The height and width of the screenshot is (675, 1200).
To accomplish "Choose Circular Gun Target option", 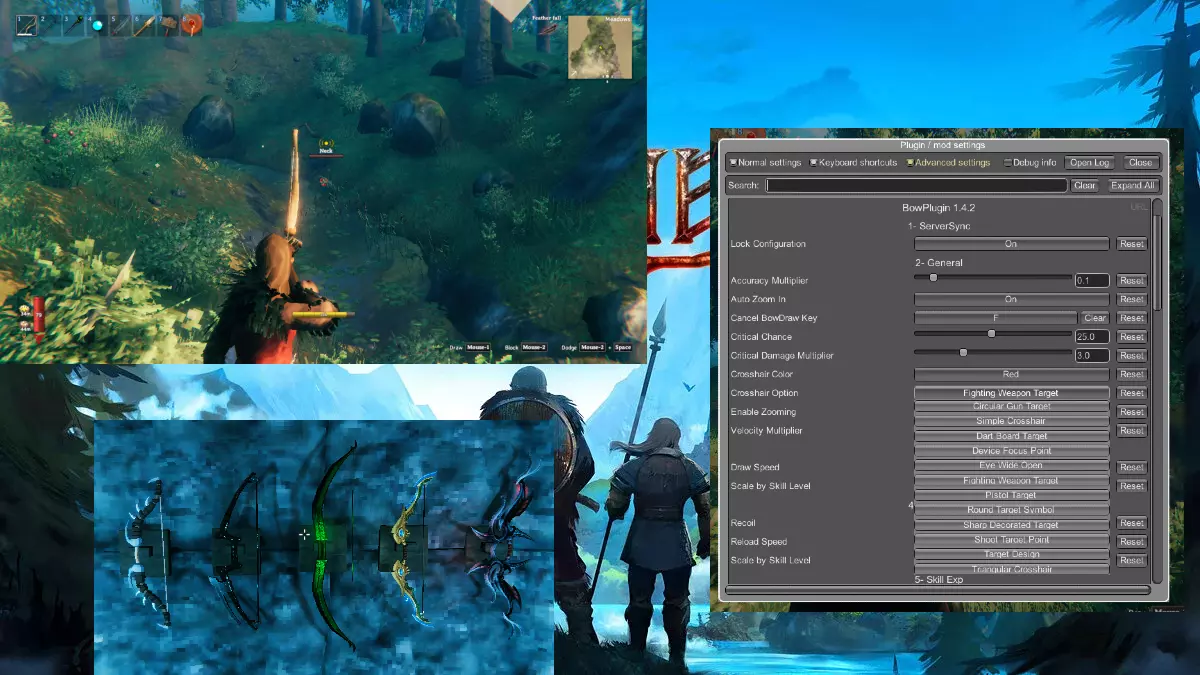I will tap(1011, 407).
